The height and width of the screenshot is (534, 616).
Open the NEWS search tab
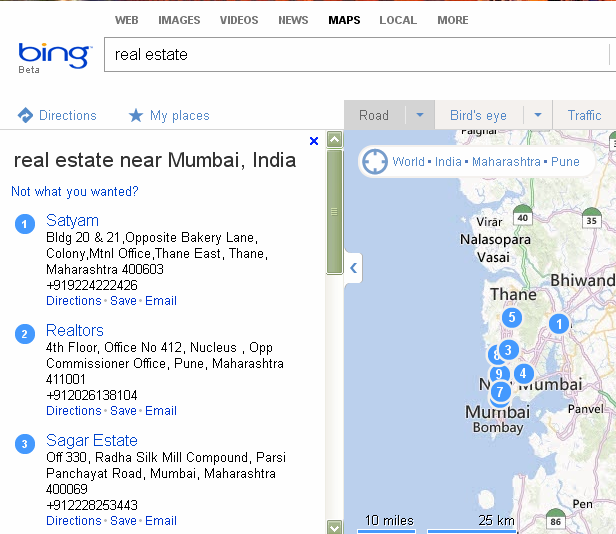(293, 20)
